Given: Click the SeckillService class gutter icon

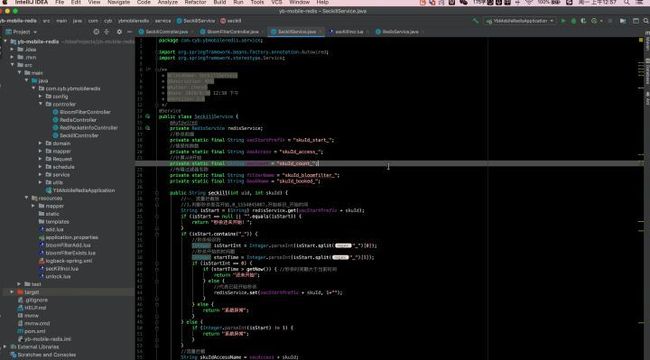Looking at the screenshot, I should coord(148,117).
